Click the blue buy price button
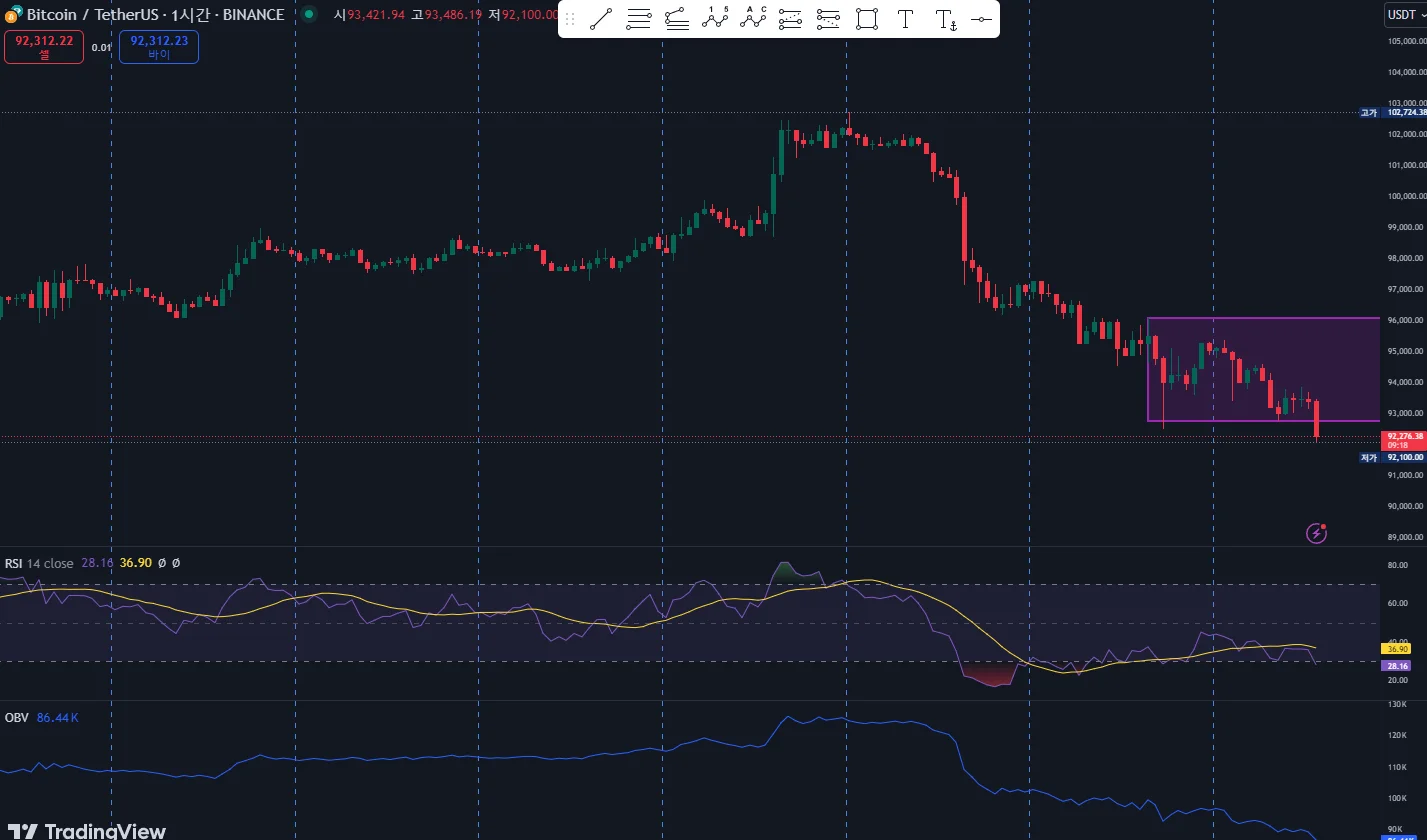 click(158, 47)
